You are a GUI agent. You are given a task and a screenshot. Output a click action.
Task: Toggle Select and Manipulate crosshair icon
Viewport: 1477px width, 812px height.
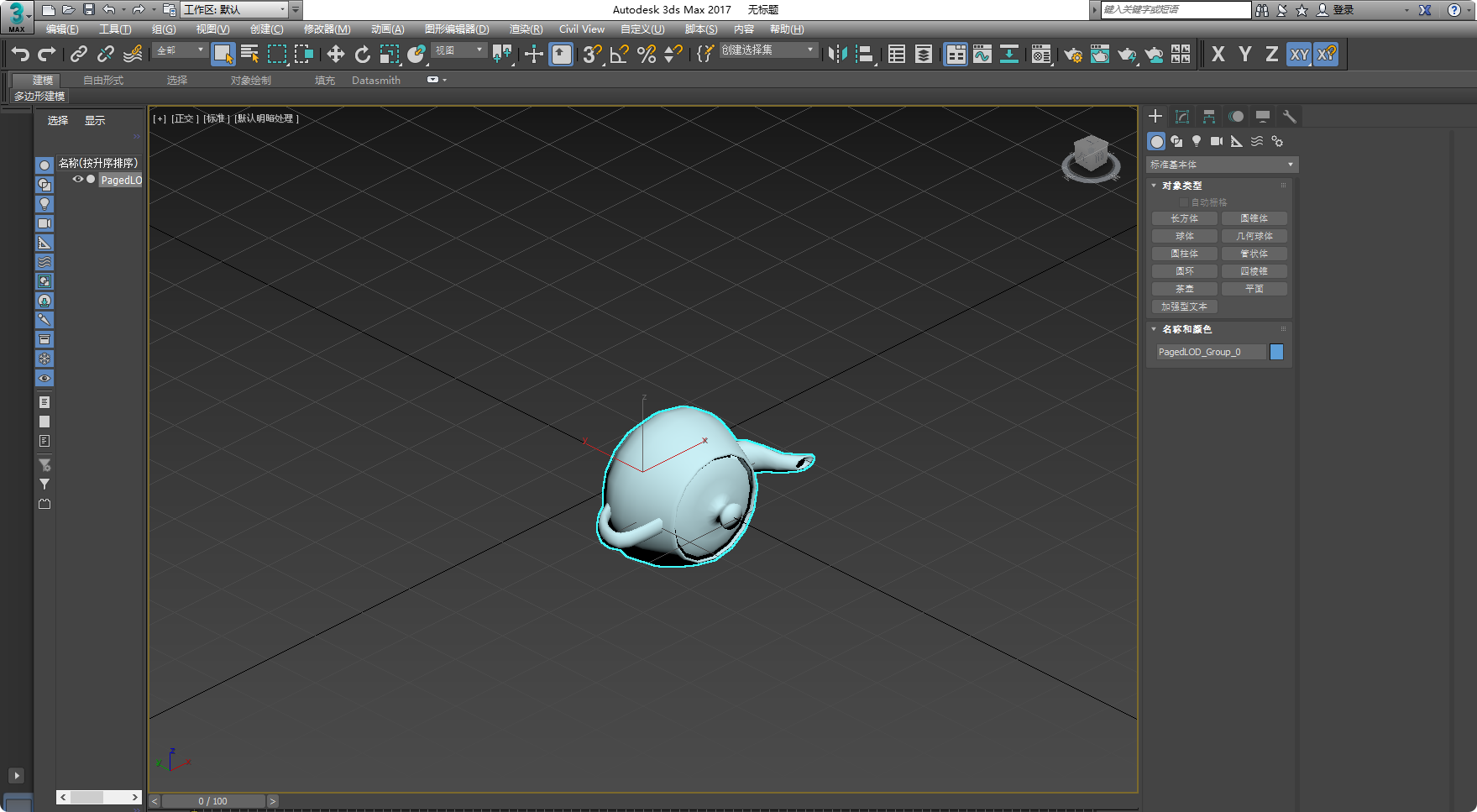[534, 55]
